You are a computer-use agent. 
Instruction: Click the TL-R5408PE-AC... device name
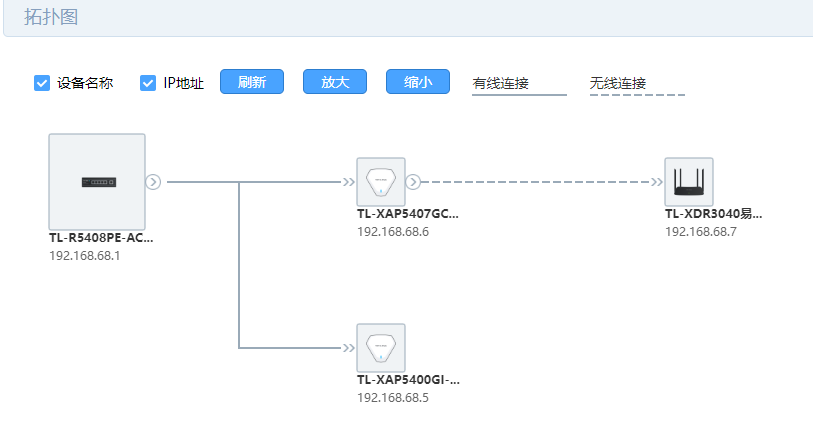coord(101,238)
